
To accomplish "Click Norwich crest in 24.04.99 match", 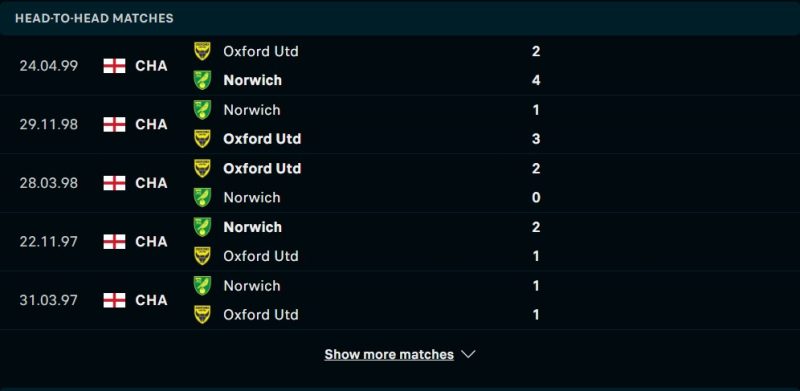I will tap(202, 80).
